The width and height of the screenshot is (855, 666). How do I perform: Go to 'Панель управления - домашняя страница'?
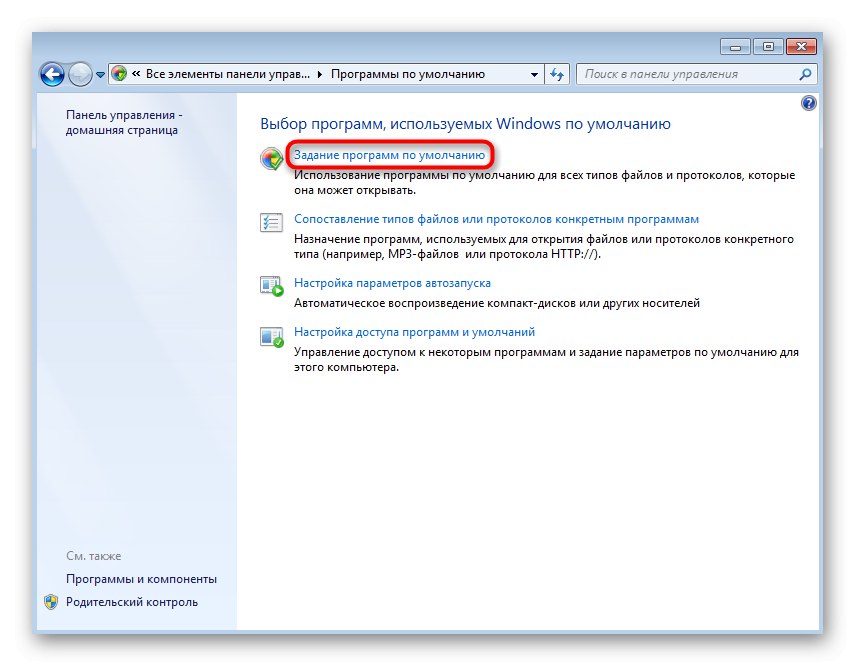click(x=124, y=123)
